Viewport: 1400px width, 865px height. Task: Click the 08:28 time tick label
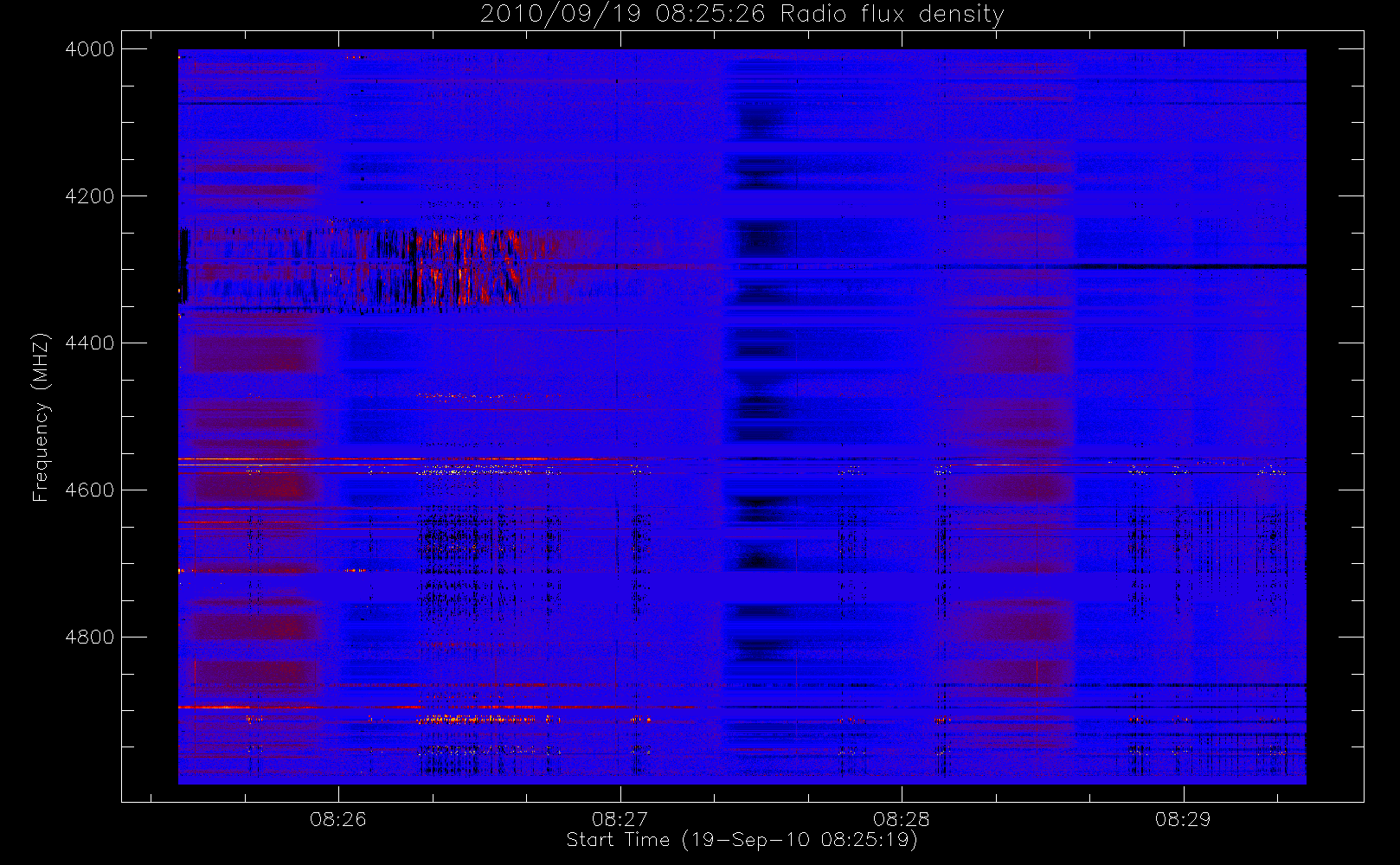click(902, 819)
